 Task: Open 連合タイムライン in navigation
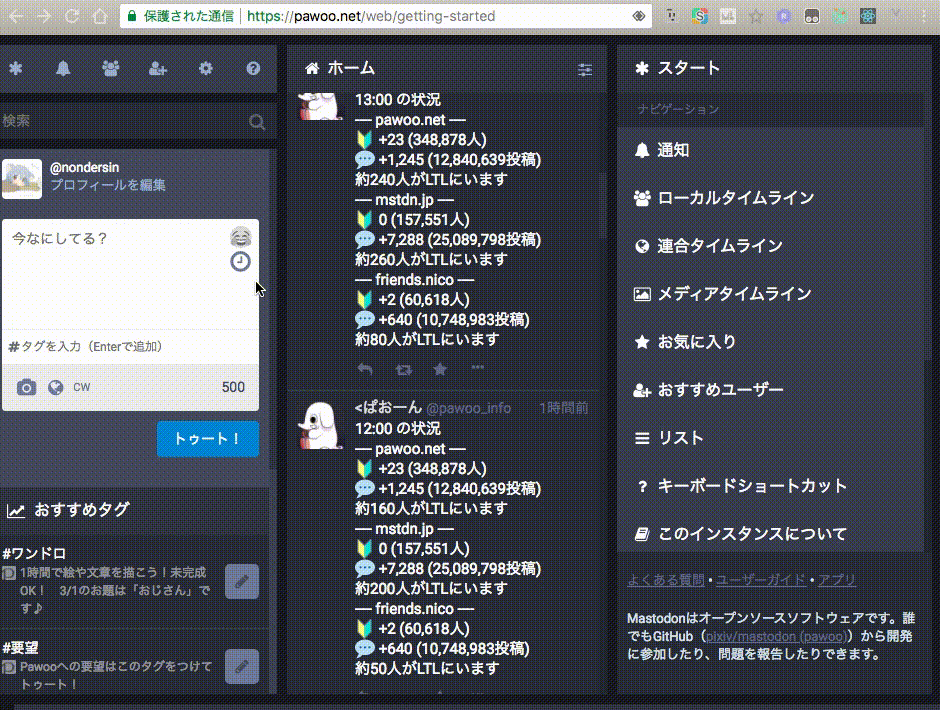[770, 246]
